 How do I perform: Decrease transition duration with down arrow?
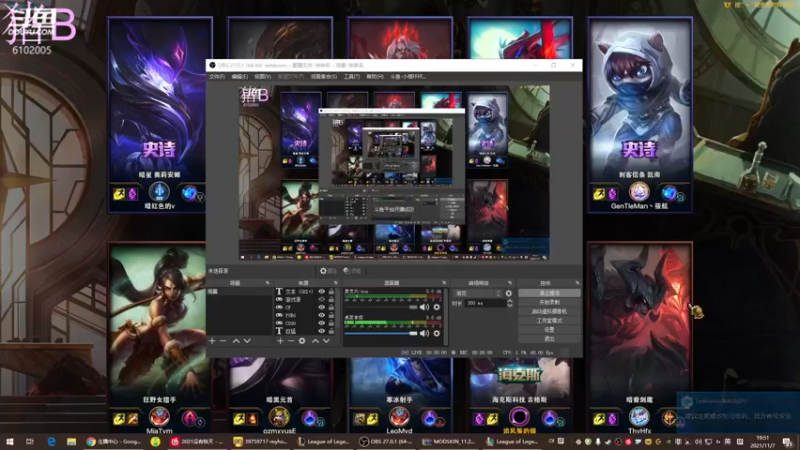(510, 305)
